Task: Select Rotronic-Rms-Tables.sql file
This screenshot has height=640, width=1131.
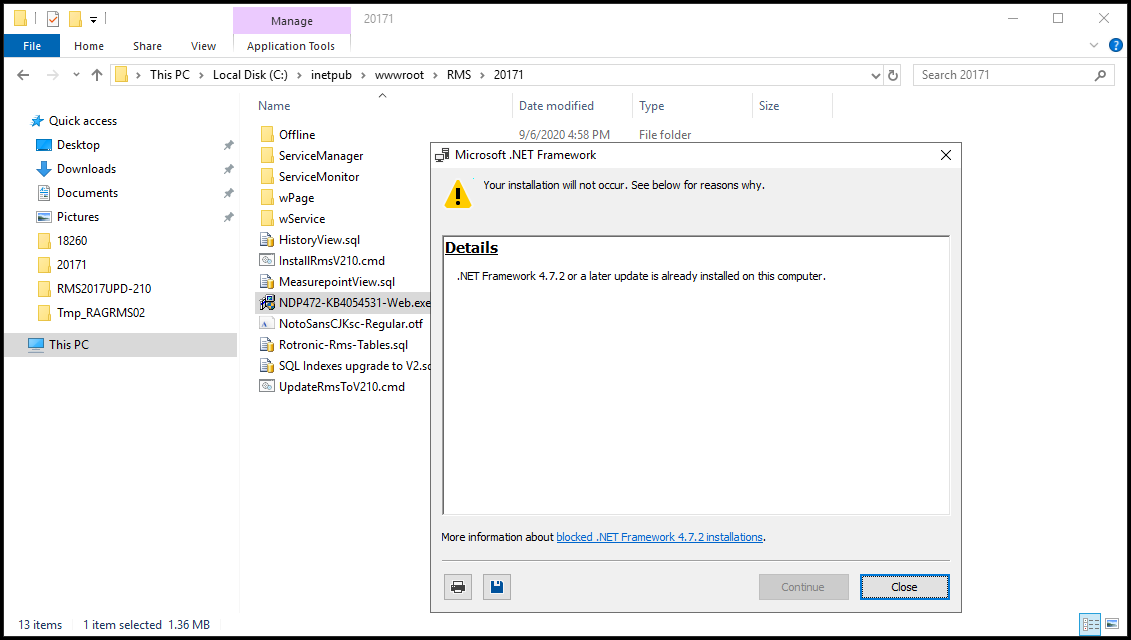Action: tap(343, 345)
